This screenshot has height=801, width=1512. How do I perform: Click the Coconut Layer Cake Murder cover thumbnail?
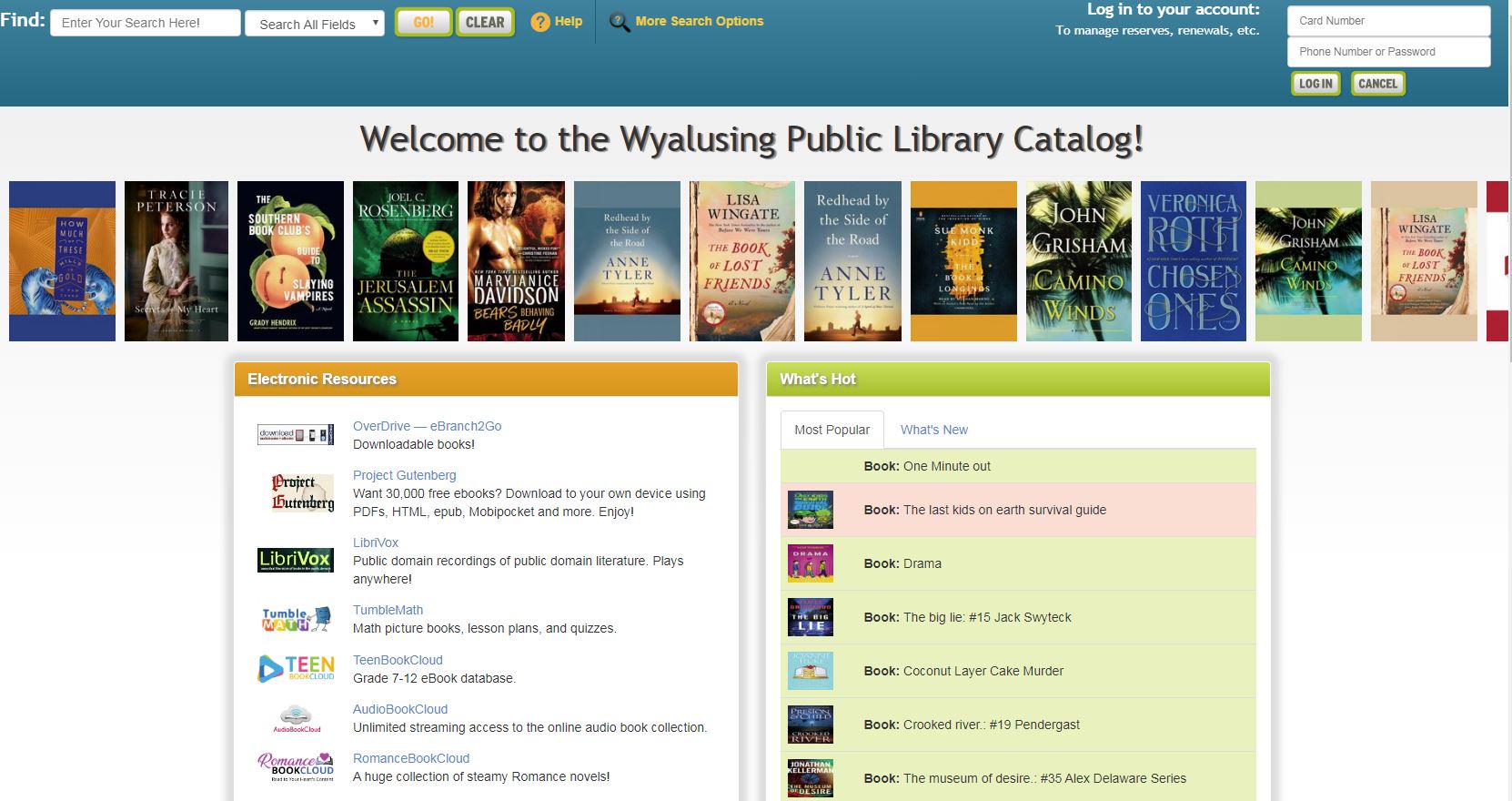tap(811, 671)
